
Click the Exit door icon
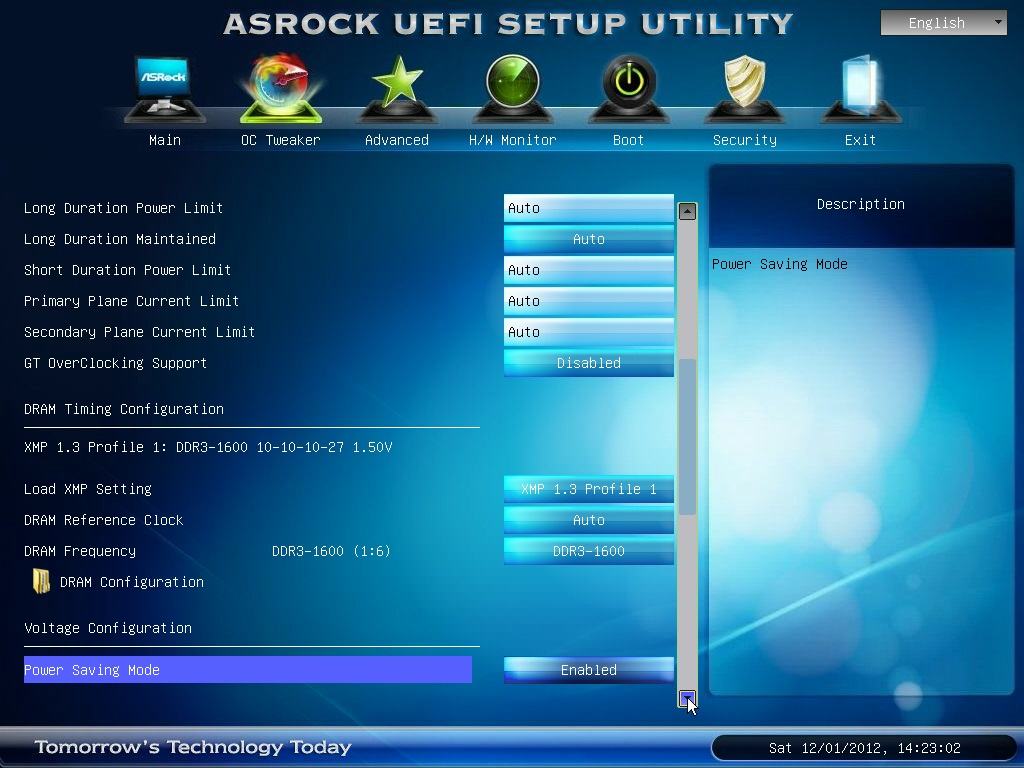click(861, 89)
